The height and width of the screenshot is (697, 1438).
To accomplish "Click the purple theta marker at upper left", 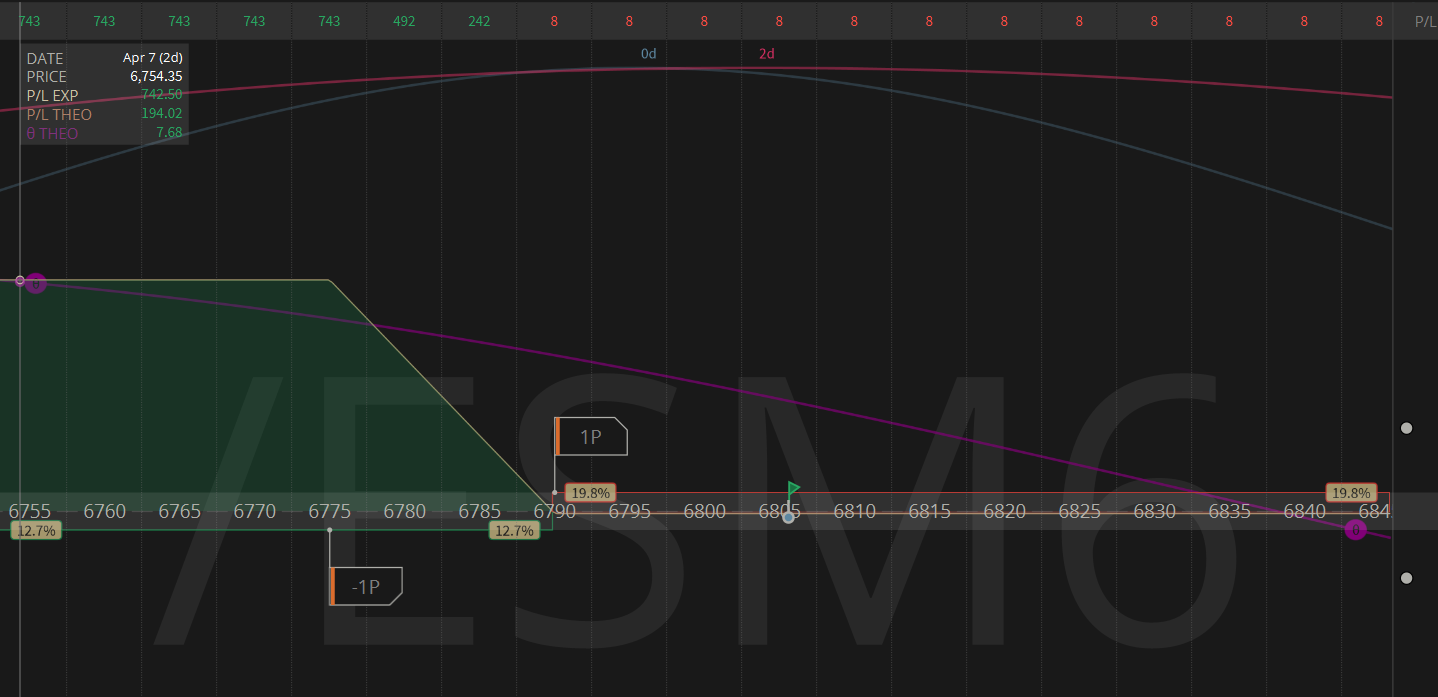I will coord(36,283).
